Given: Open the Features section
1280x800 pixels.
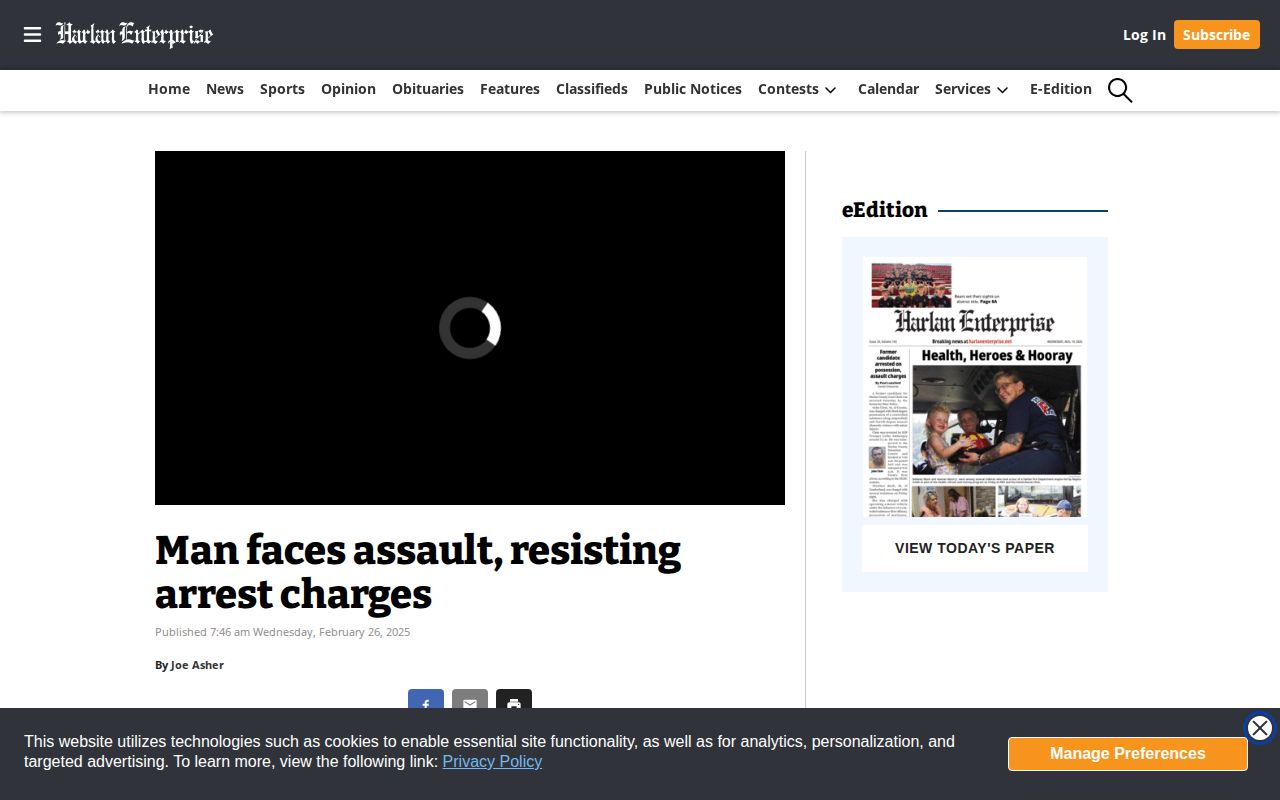Looking at the screenshot, I should [510, 89].
